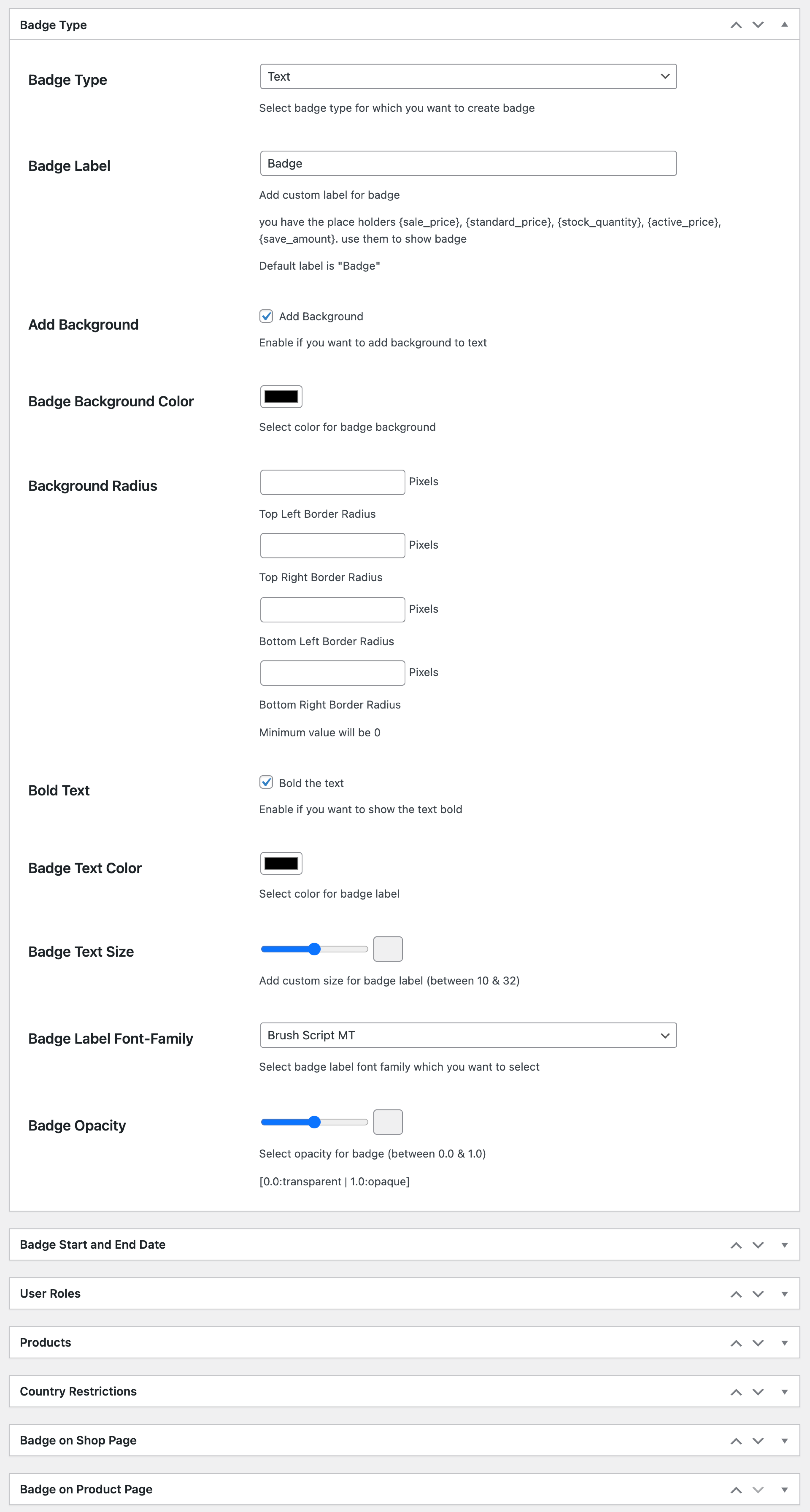Move the Badge Type section up
Image resolution: width=810 pixels, height=1512 pixels.
[x=736, y=25]
